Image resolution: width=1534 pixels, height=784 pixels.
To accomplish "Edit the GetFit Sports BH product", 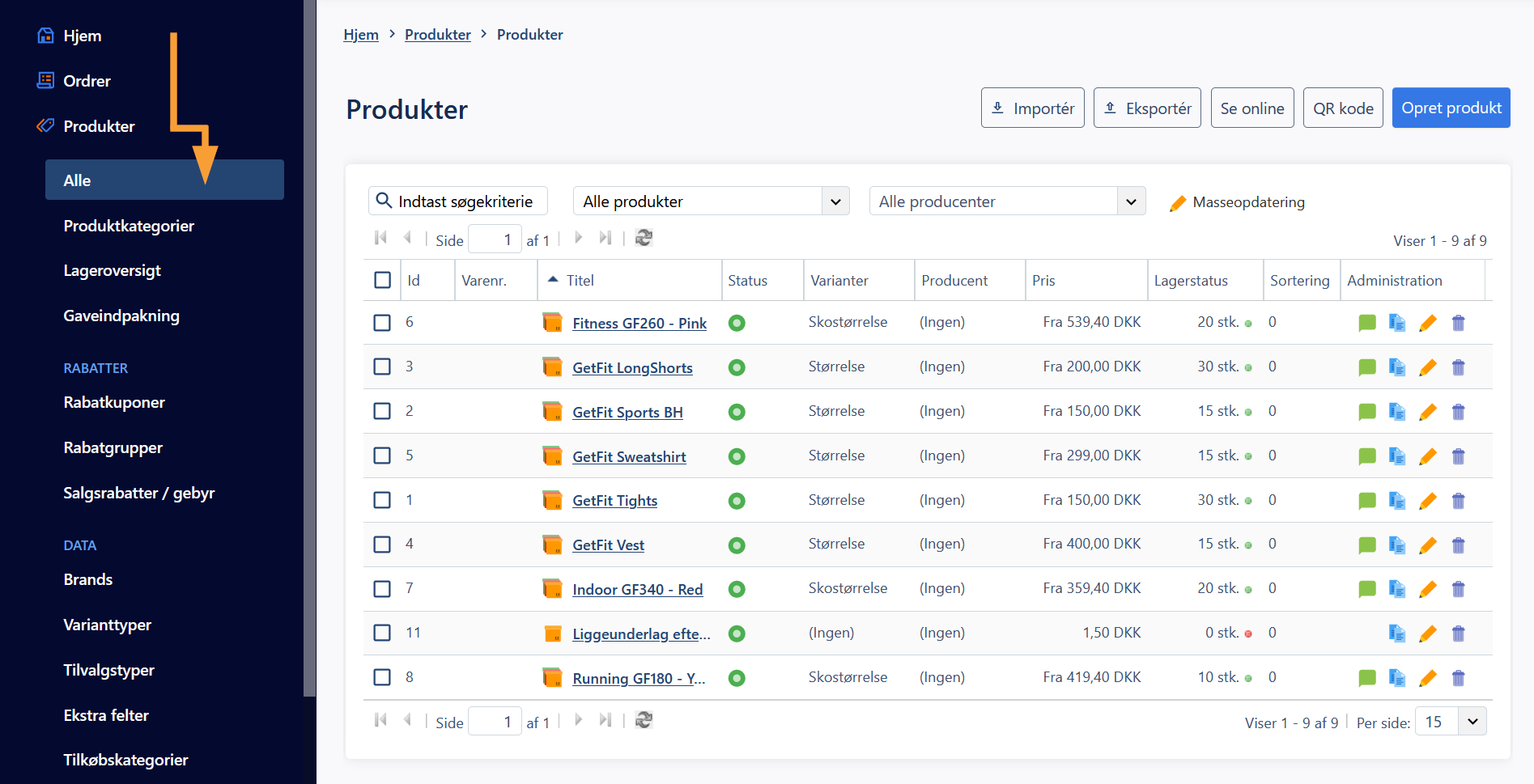I will pyautogui.click(x=1428, y=412).
